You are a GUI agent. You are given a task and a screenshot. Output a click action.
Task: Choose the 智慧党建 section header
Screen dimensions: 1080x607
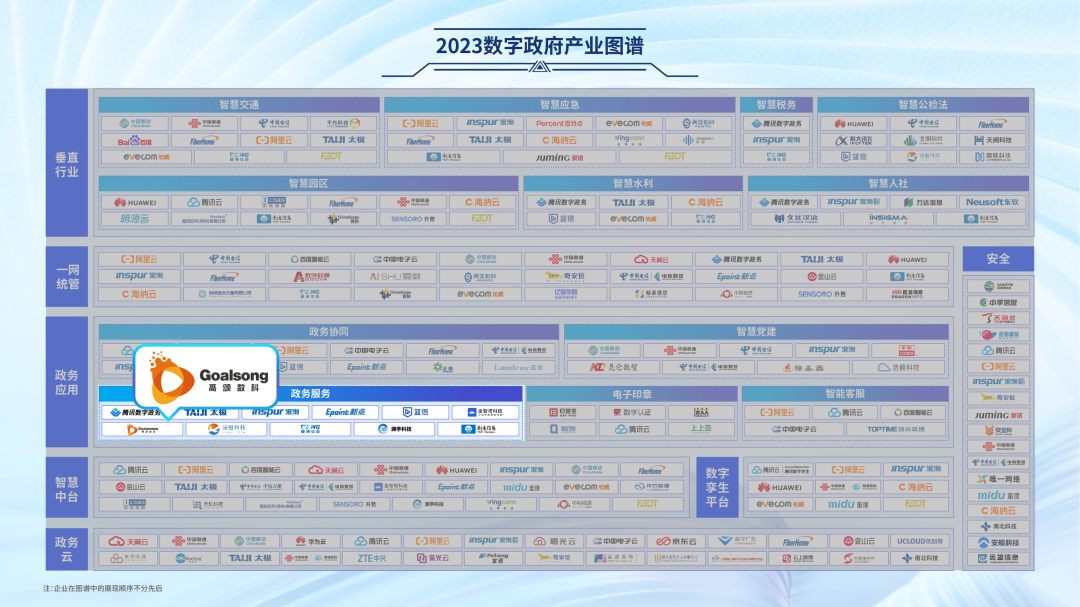756,331
